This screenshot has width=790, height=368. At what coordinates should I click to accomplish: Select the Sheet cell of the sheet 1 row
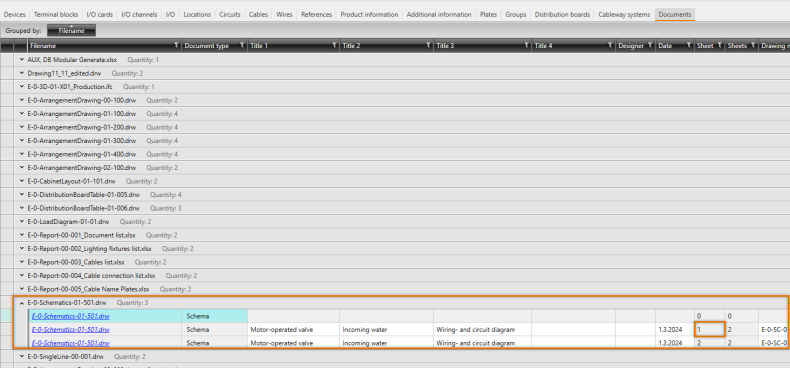click(709, 330)
